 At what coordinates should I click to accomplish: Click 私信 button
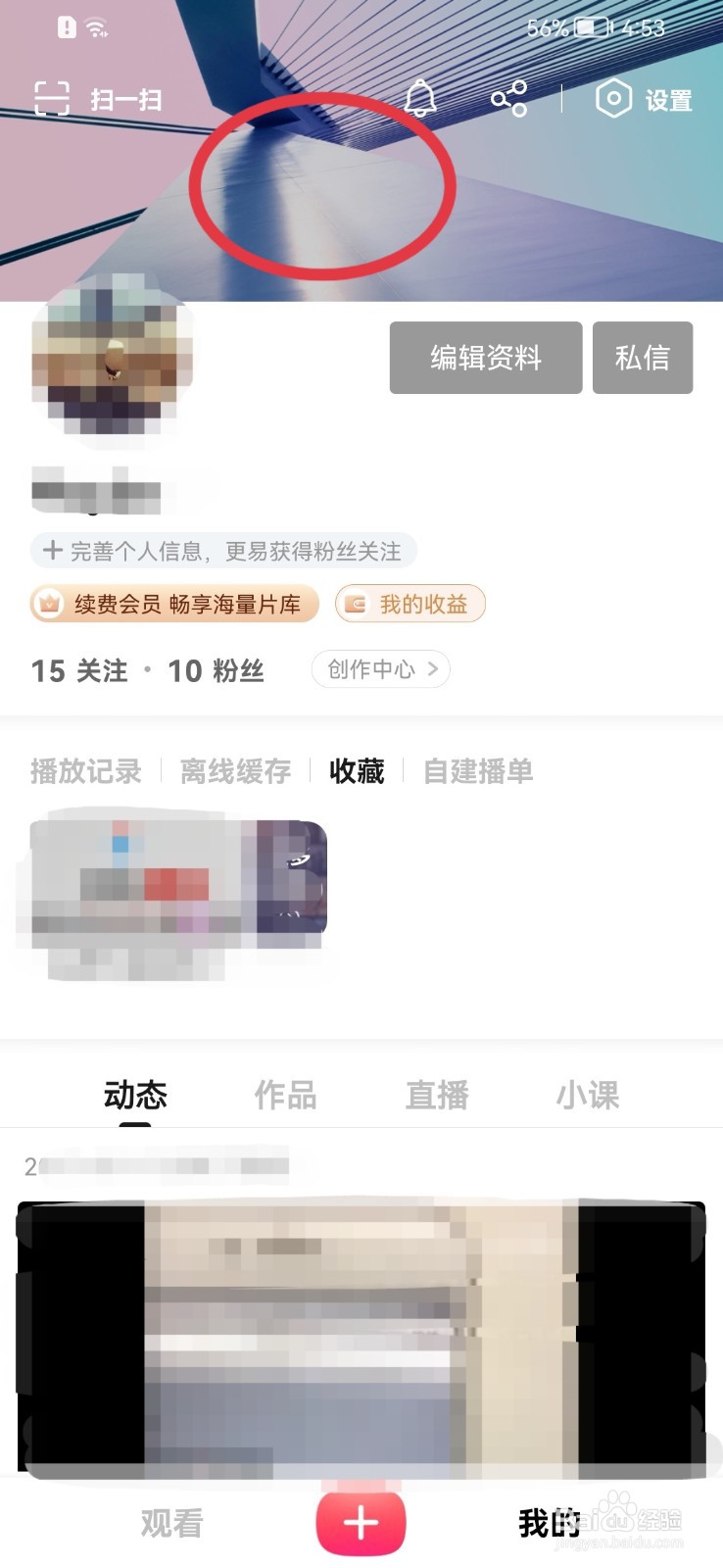coord(643,358)
